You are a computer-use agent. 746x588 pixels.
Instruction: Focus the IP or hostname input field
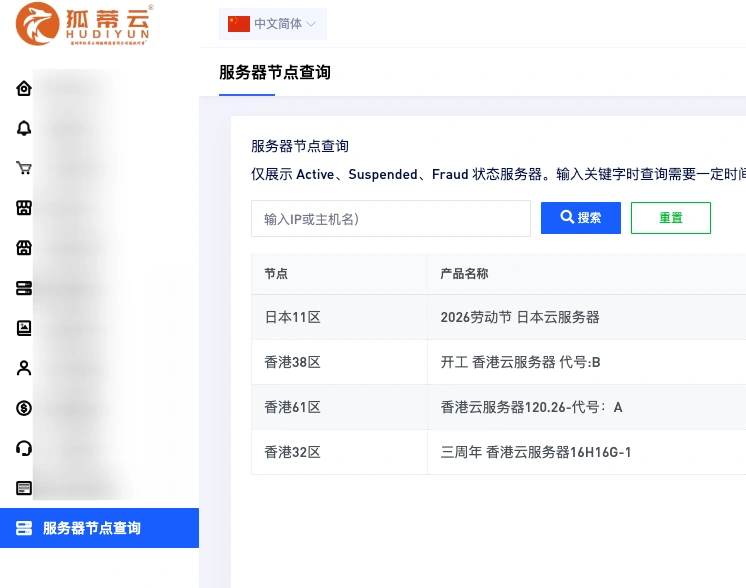[391, 219]
